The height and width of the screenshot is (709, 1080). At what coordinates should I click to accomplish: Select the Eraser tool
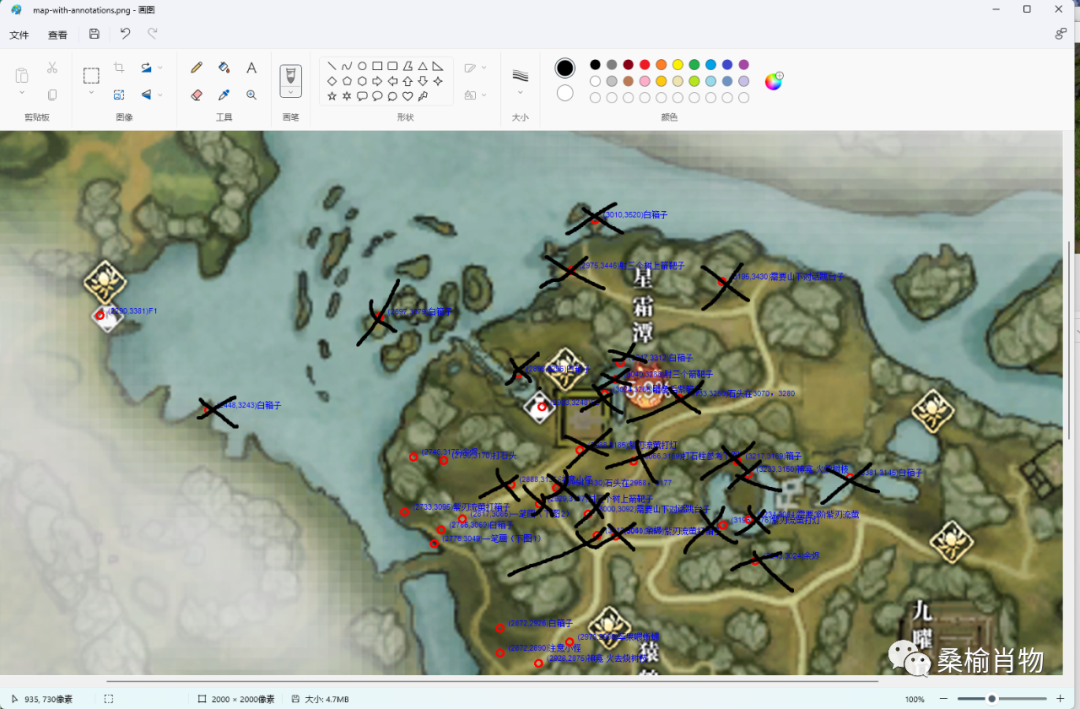(x=196, y=95)
